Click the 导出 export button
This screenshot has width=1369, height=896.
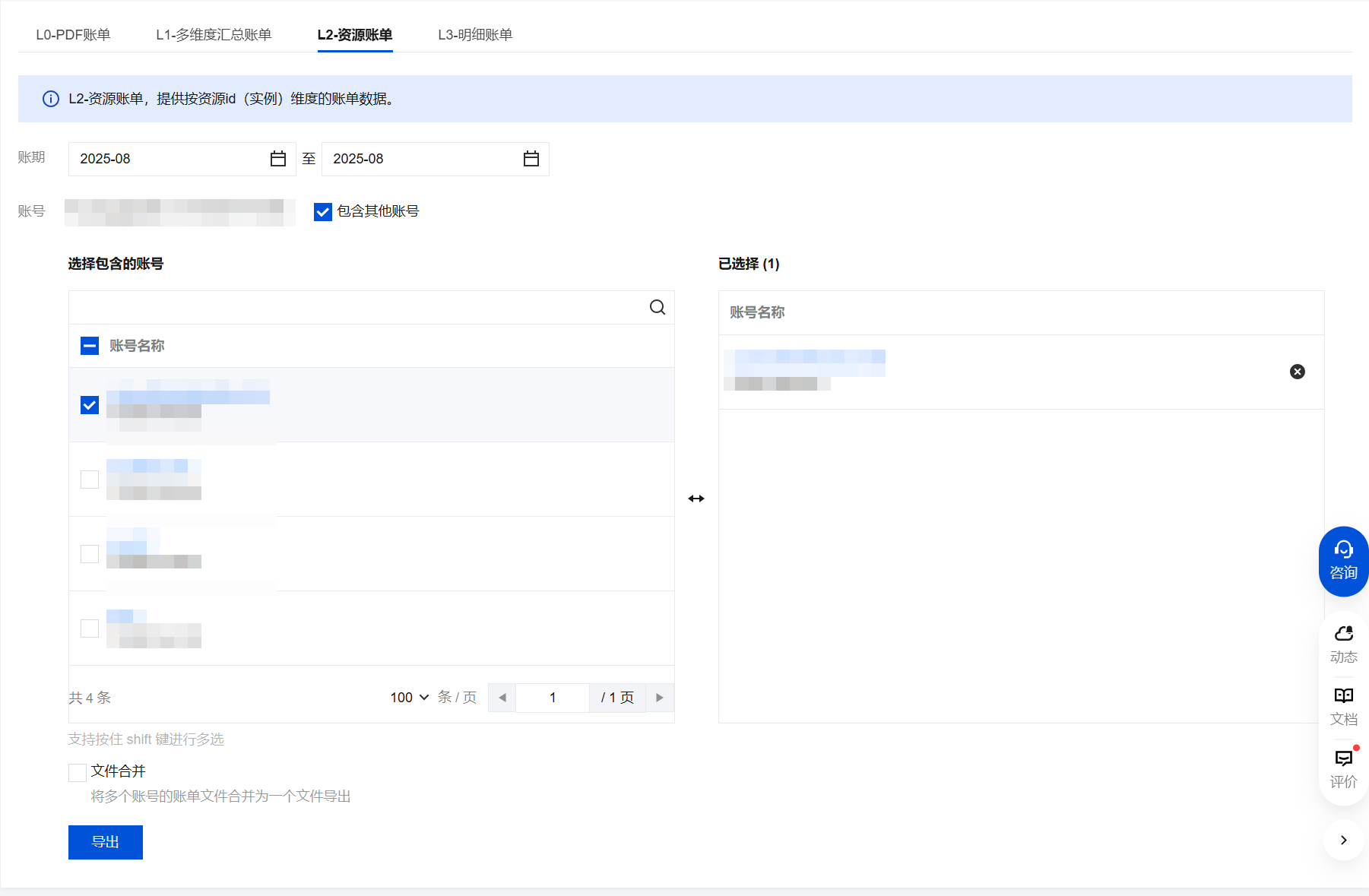(x=106, y=842)
